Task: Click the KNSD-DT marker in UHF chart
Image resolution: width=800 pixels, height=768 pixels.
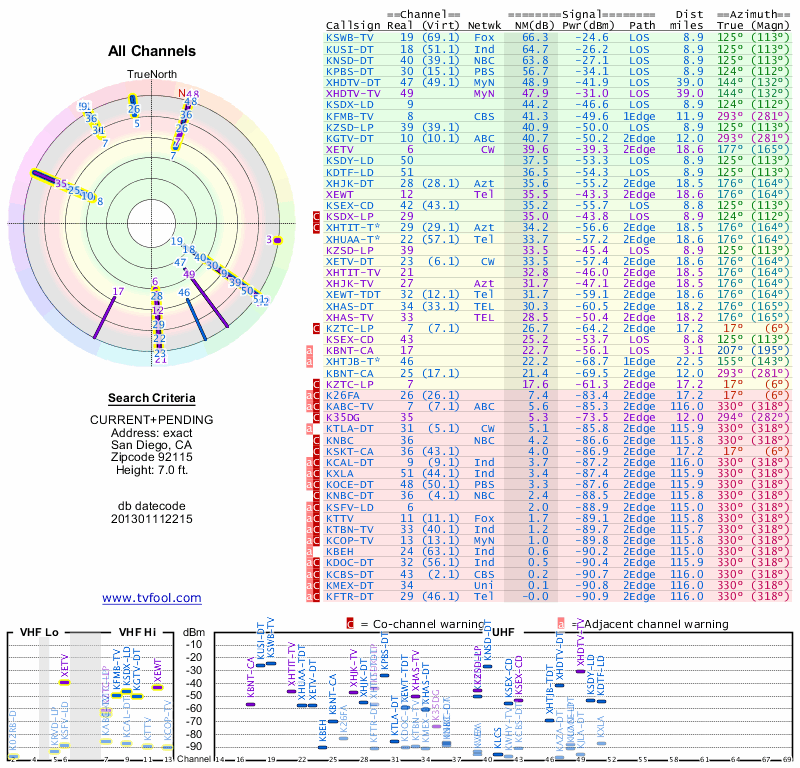Action: point(487,666)
